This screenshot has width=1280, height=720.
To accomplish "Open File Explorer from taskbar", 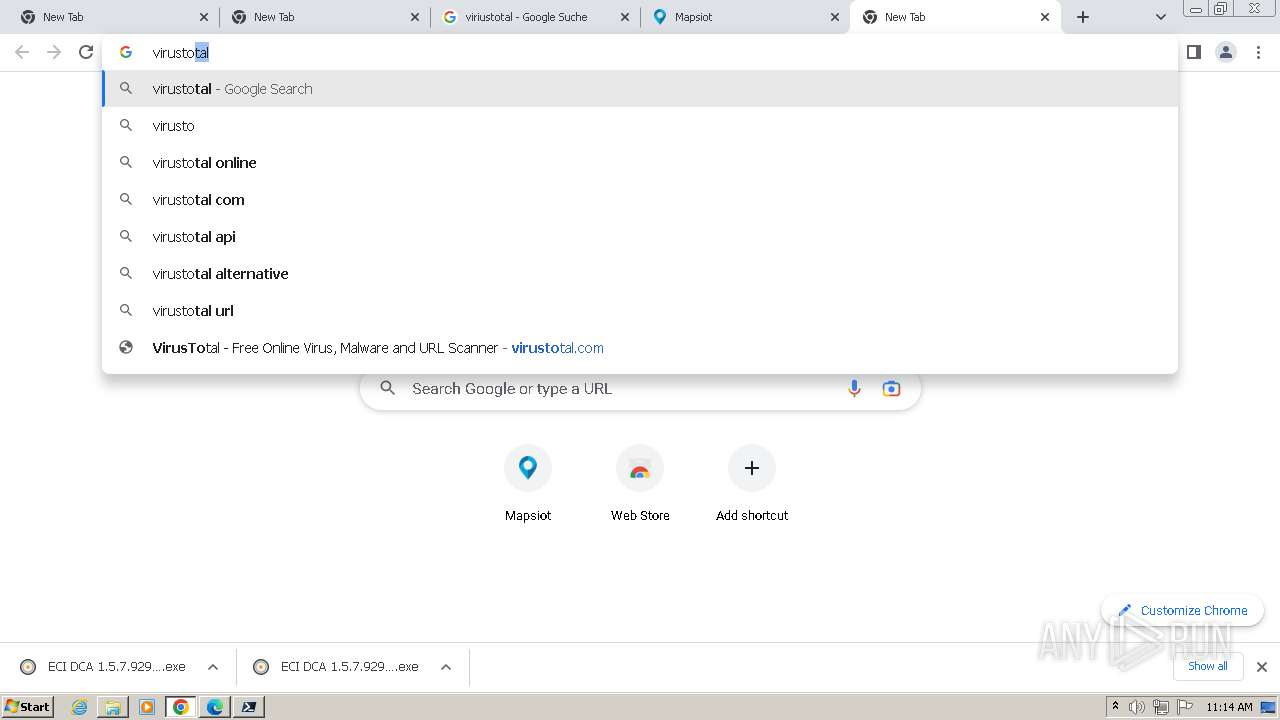I will pyautogui.click(x=113, y=707).
